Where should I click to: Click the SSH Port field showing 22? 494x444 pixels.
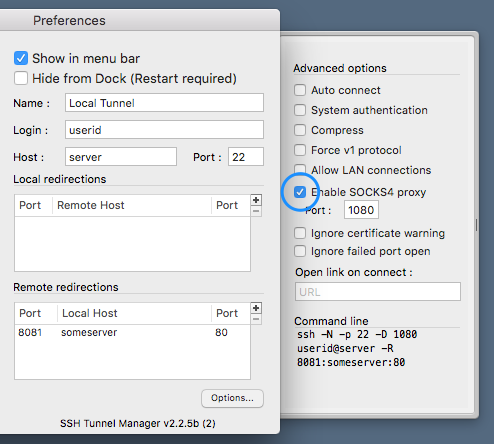point(246,157)
